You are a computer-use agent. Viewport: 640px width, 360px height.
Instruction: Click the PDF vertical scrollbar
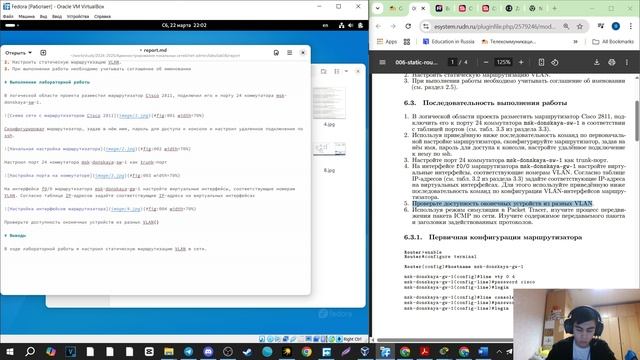(637, 121)
